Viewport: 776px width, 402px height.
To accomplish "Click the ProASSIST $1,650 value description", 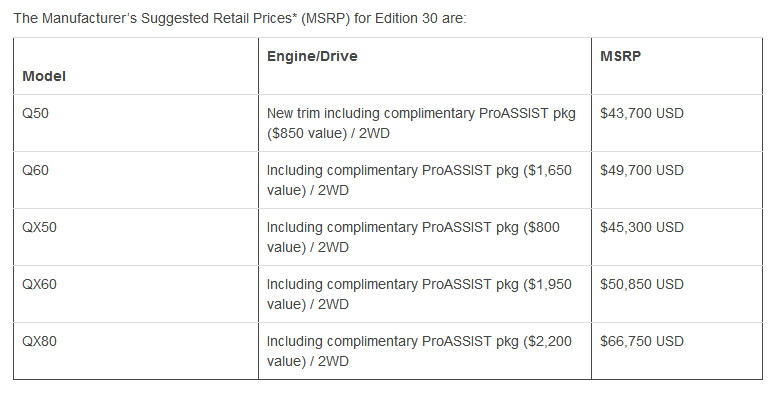I will [x=419, y=180].
